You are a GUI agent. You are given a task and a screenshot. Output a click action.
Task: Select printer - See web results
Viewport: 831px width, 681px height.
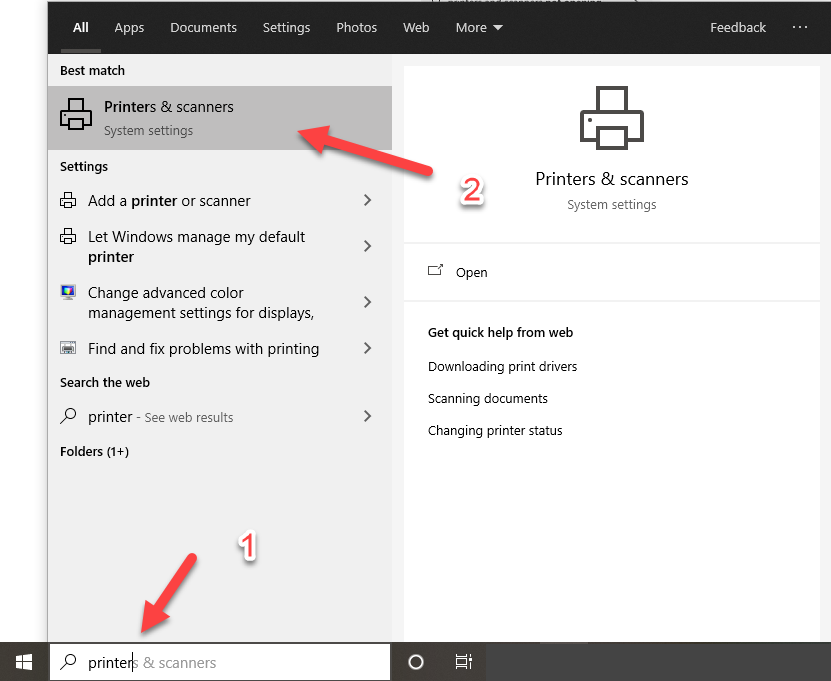click(161, 417)
